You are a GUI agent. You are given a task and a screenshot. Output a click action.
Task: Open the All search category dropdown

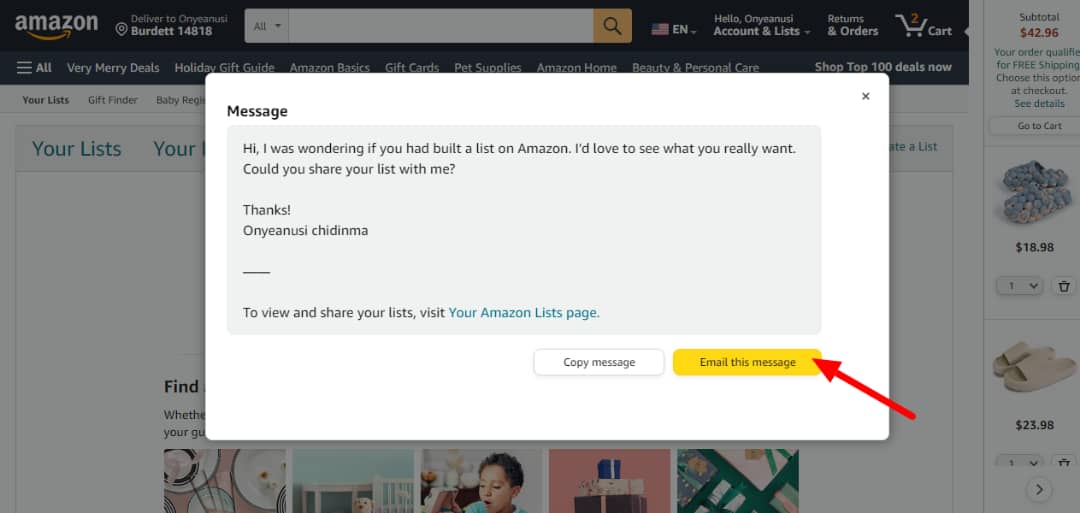click(267, 26)
